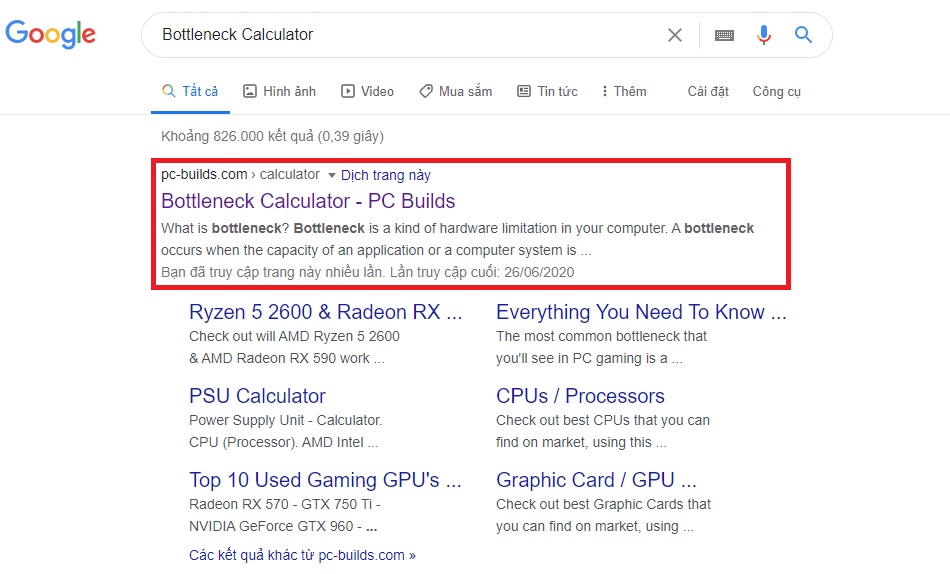Image resolution: width=950 pixels, height=574 pixels.
Task: Click Các kết quả khác từ pc-builds.com
Action: click(x=302, y=555)
